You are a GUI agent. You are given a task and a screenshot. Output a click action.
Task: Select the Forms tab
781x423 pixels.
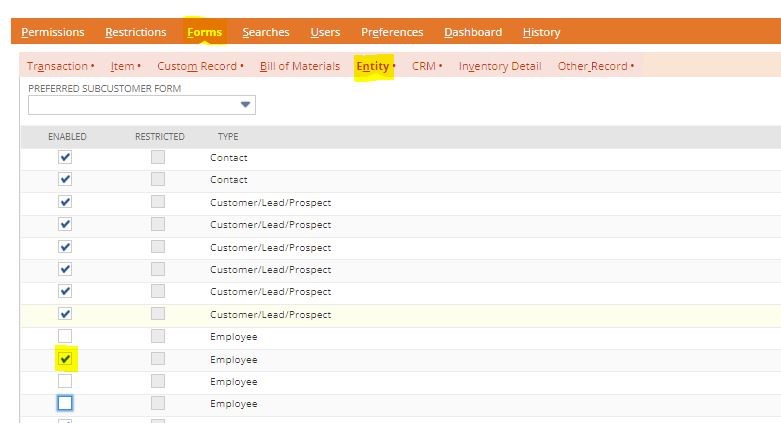click(x=204, y=32)
